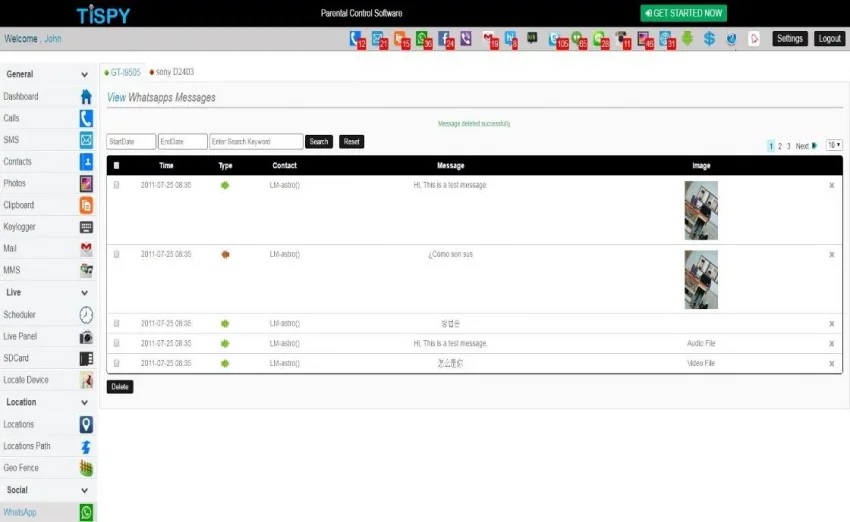Click the Dashboard home icon in sidebar
Image resolution: width=850 pixels, height=522 pixels.
coord(86,96)
